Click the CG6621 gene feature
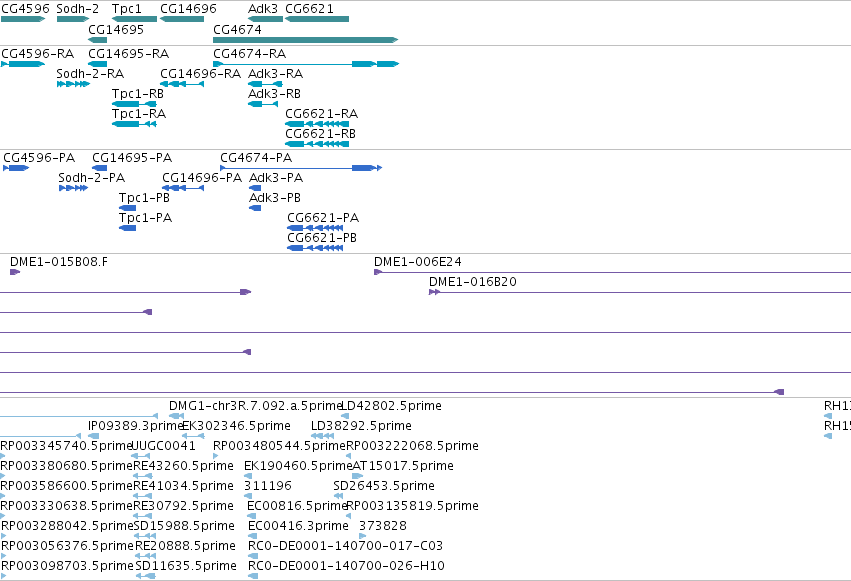Viewport: 851px width, 581px height. 317,19
